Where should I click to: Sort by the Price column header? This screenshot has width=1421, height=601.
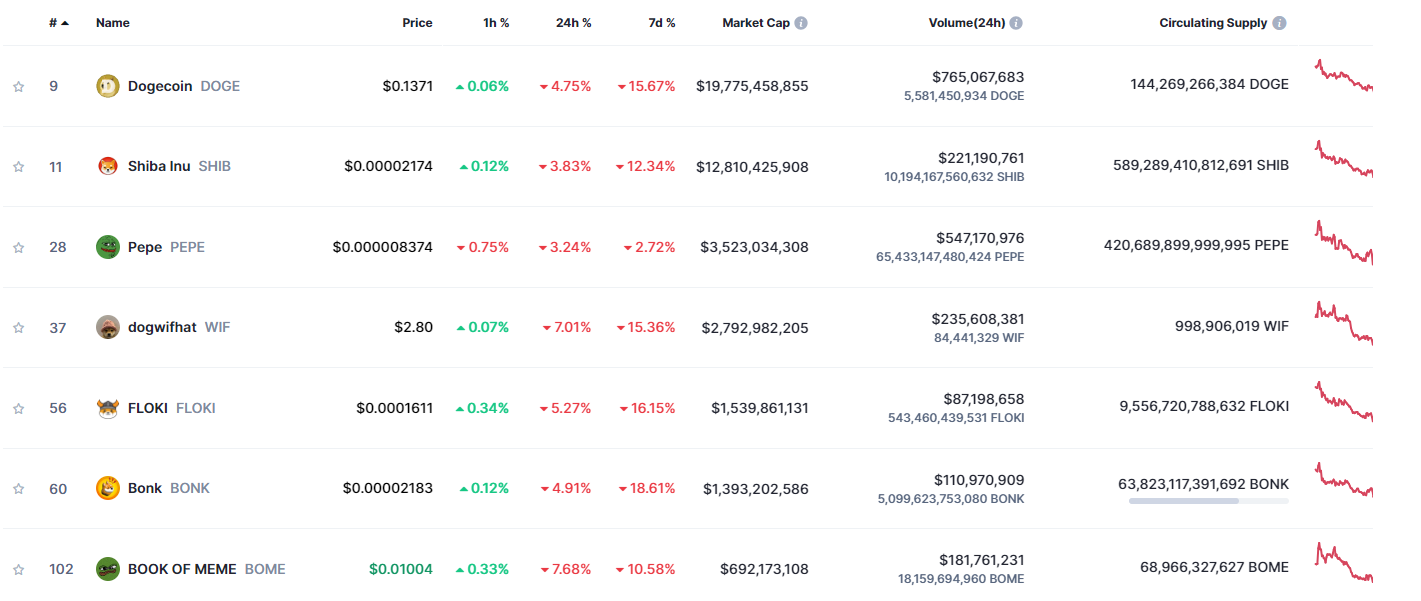tap(417, 23)
